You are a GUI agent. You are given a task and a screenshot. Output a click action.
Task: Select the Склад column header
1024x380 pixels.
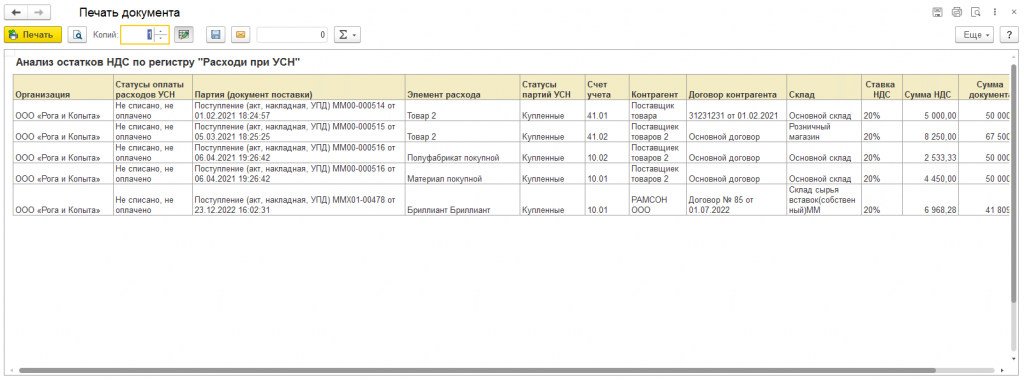(x=824, y=87)
